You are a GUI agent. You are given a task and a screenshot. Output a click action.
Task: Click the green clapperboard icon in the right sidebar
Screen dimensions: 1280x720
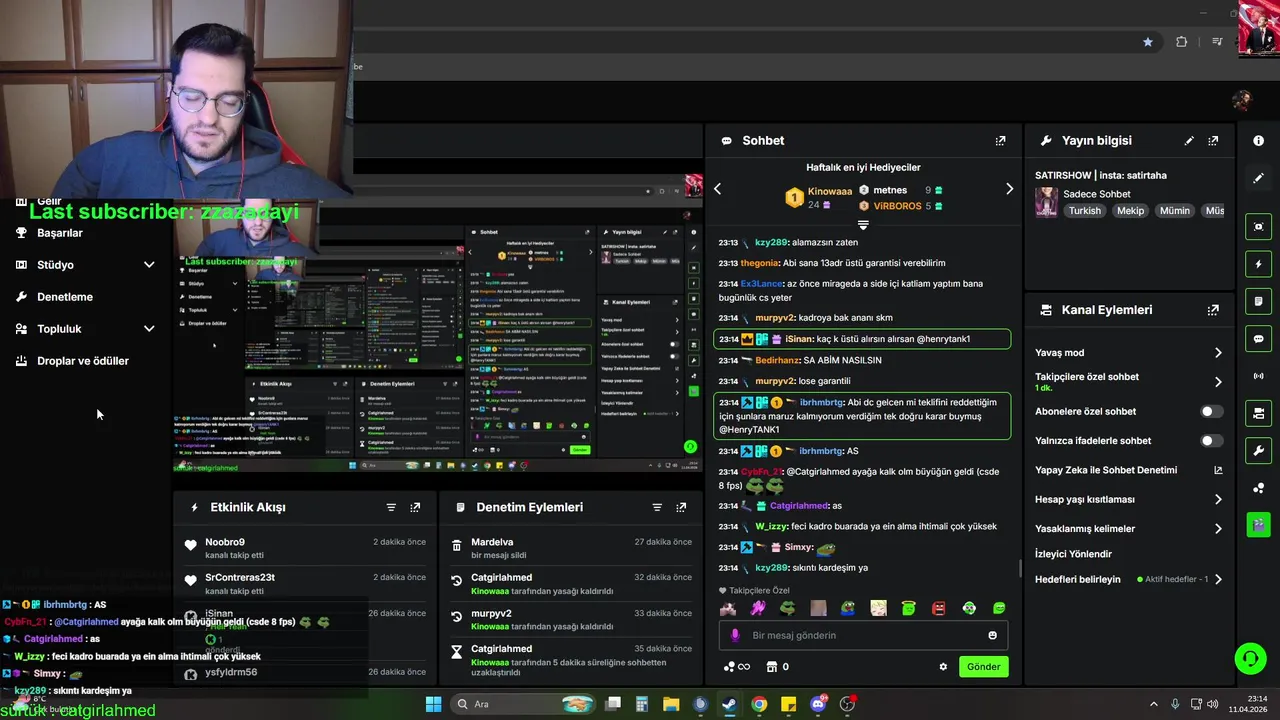point(1259,524)
